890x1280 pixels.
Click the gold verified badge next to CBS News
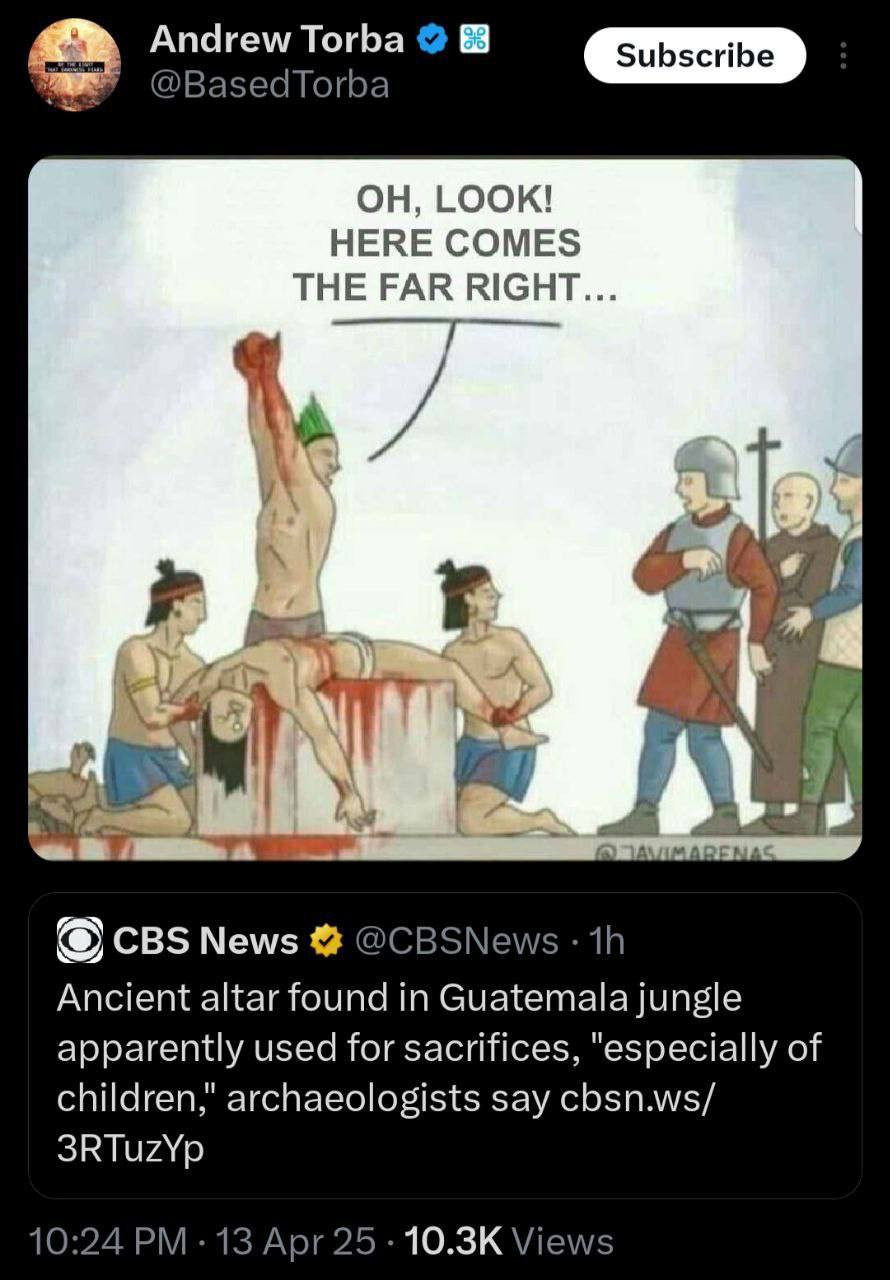coord(328,941)
